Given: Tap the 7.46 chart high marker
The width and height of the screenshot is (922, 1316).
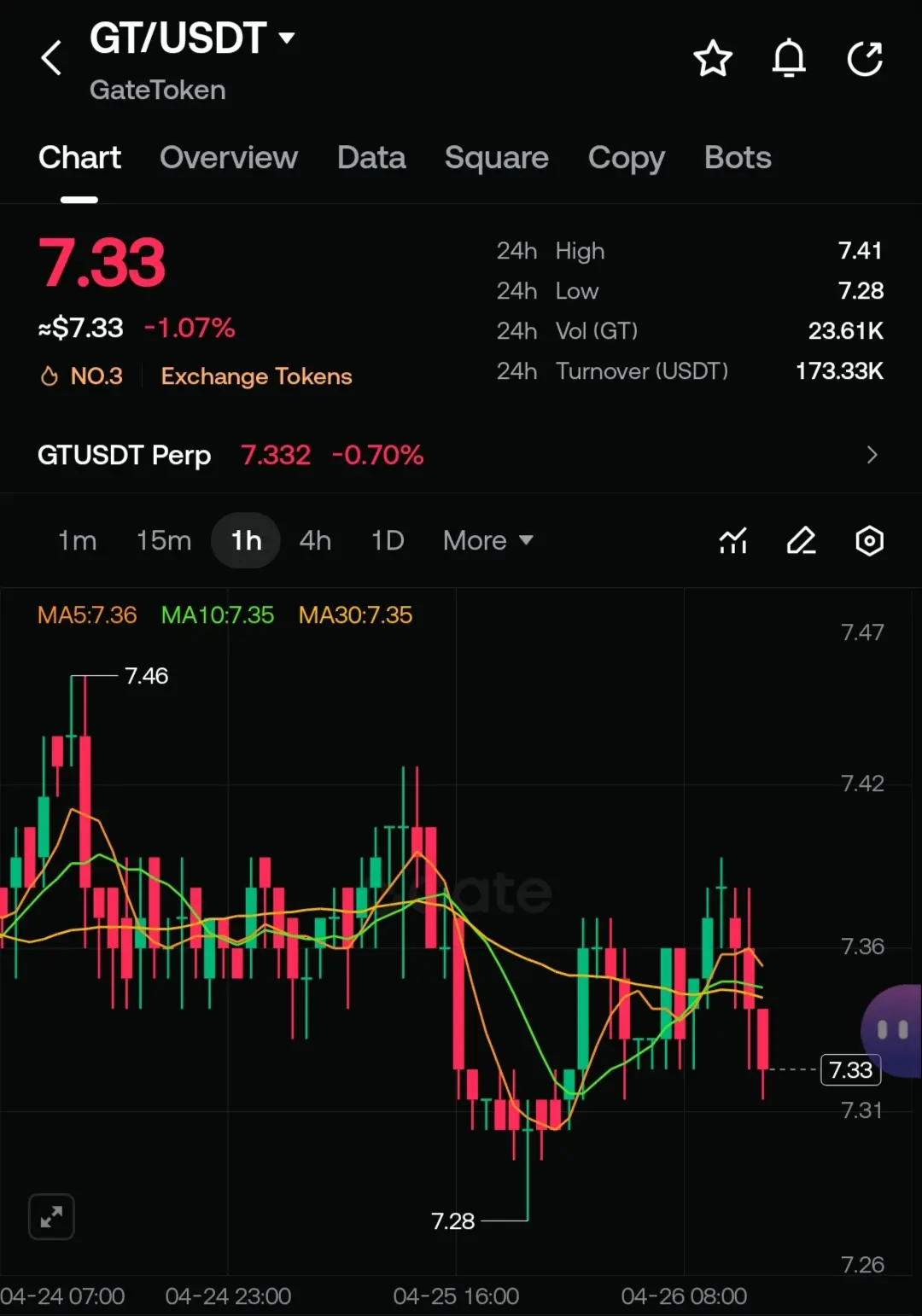Looking at the screenshot, I should click(147, 676).
